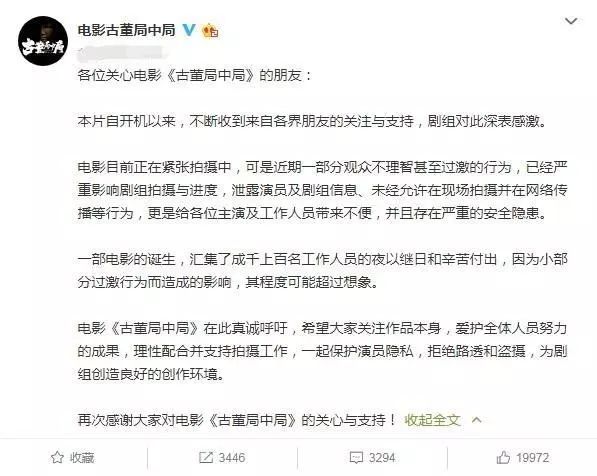Open the repost count 3446
This screenshot has height=476, width=597.
point(232,457)
